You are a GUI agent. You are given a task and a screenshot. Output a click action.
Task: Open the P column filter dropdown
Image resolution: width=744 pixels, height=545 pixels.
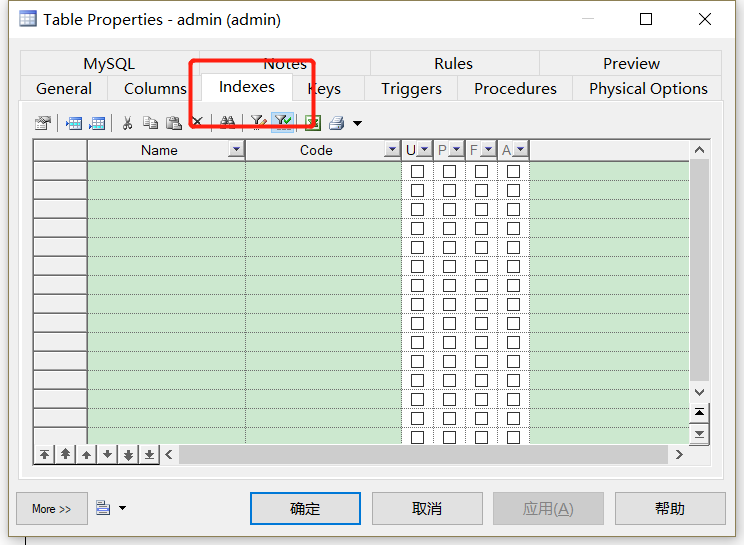coord(456,149)
